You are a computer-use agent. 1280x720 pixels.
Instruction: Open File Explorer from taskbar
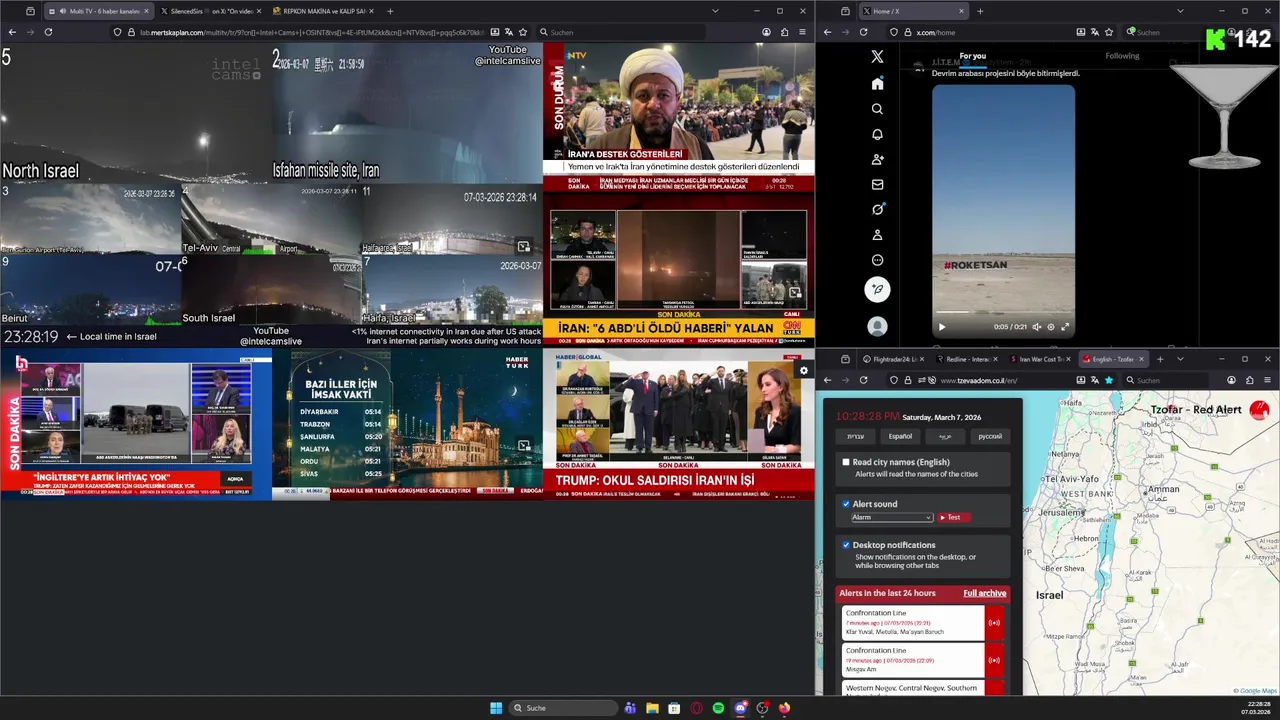[x=652, y=708]
